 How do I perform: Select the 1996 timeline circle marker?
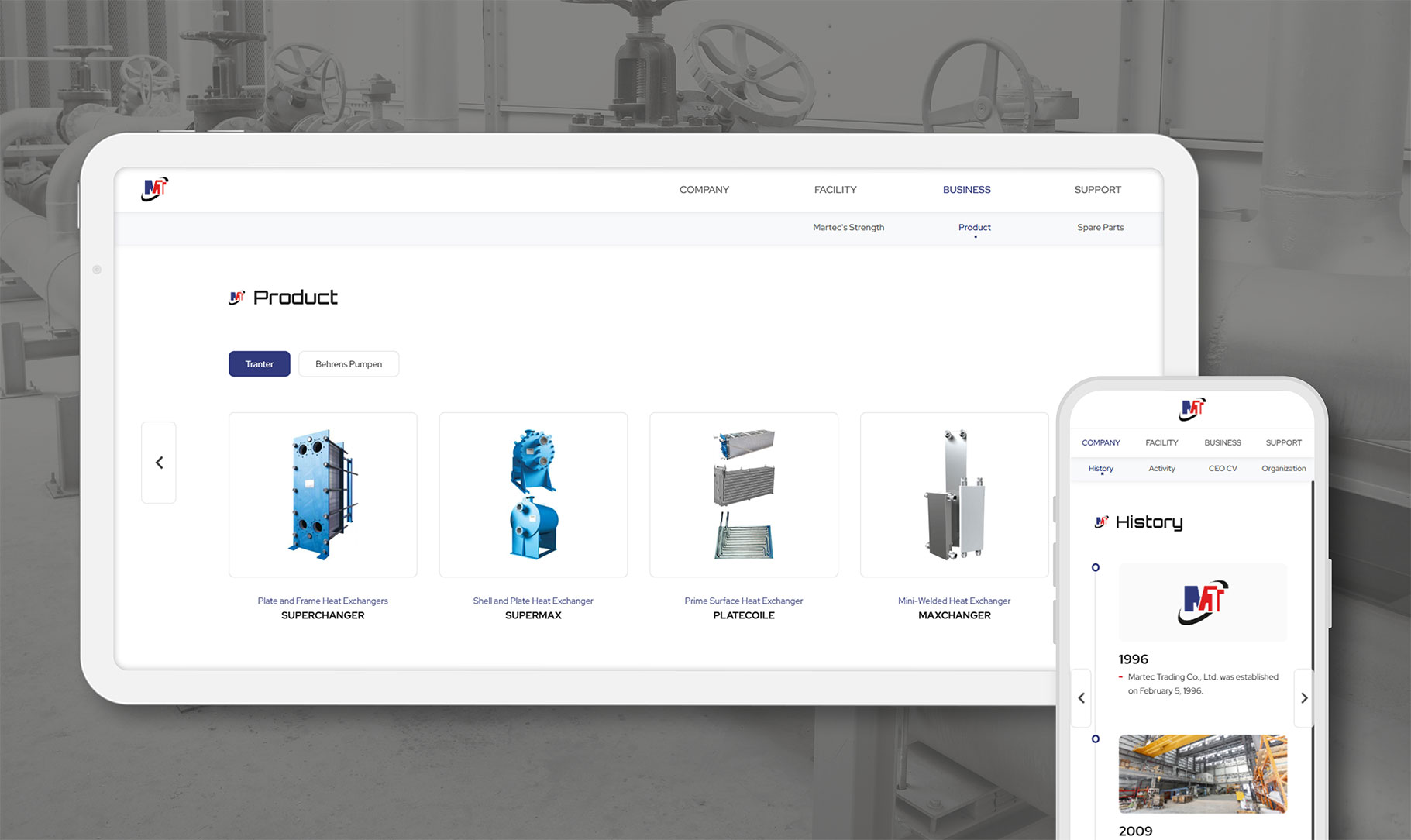click(x=1096, y=568)
